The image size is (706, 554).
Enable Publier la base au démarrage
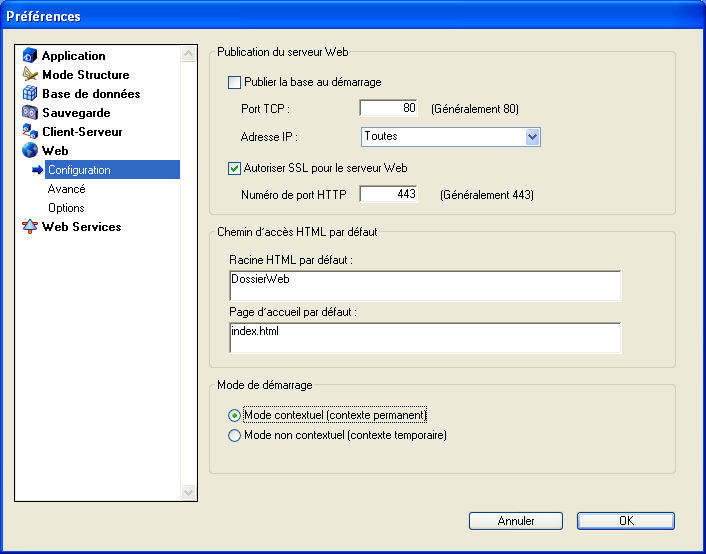click(x=235, y=83)
